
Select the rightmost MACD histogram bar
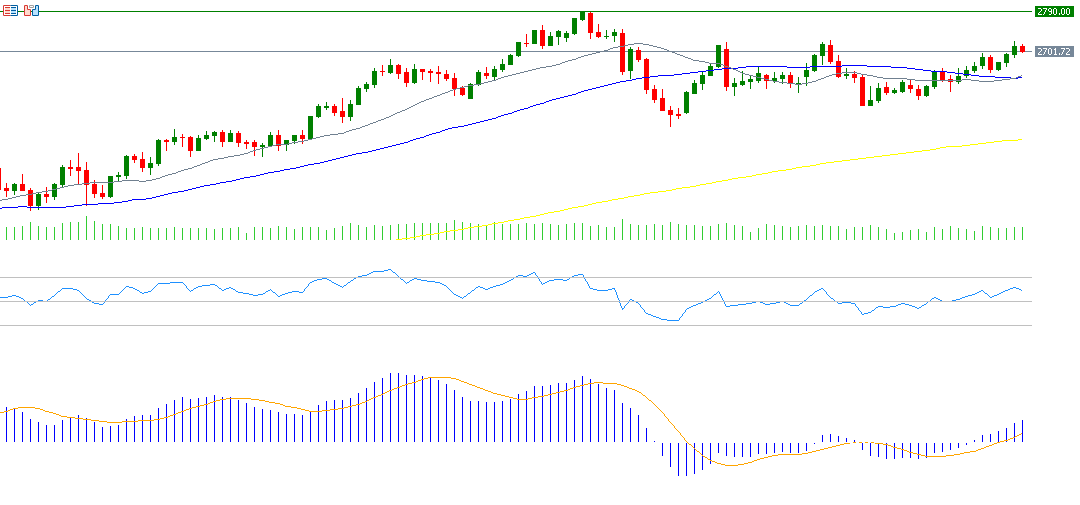coord(1022,431)
